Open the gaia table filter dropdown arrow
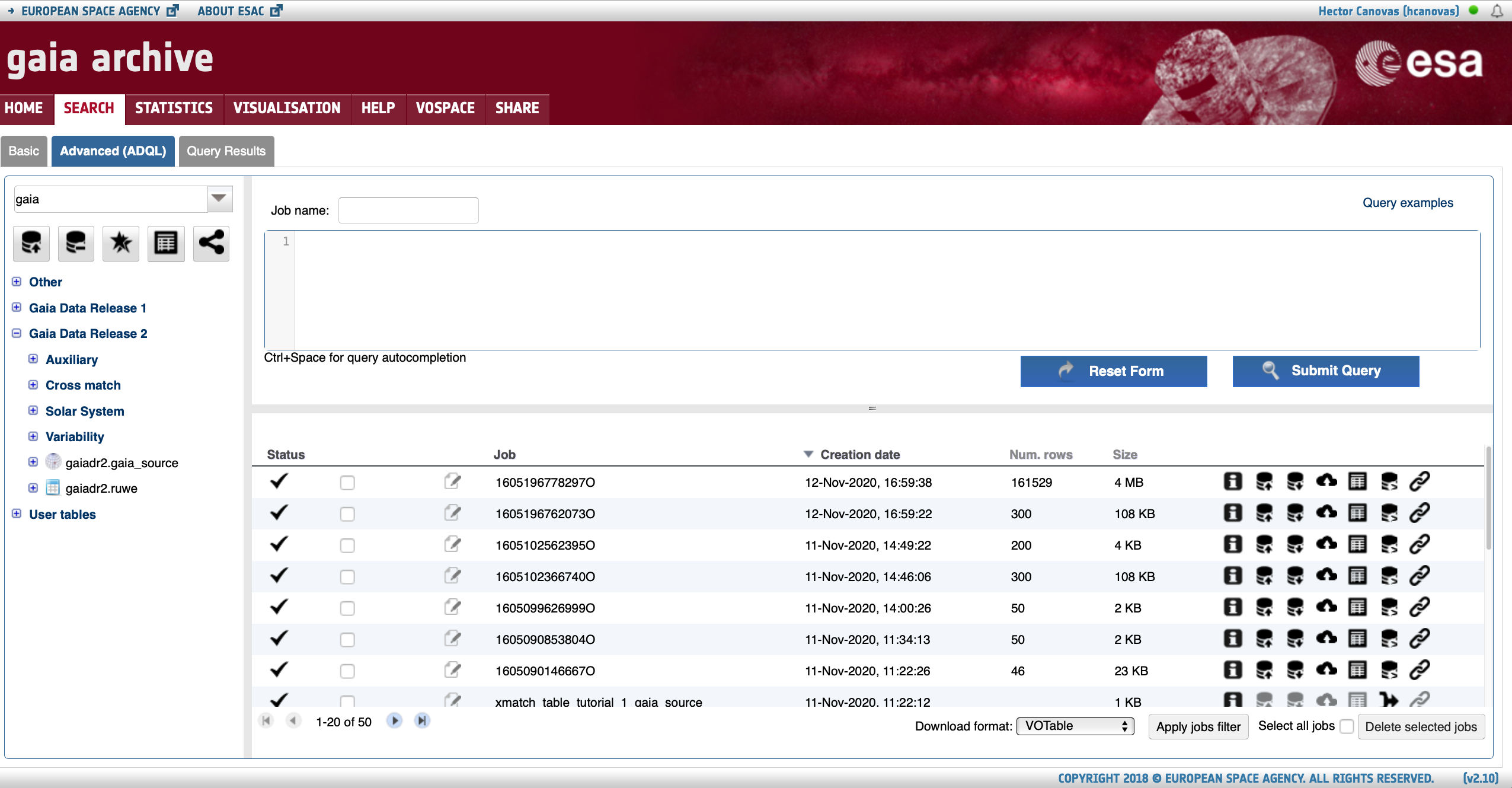The image size is (1512, 788). pos(219,199)
